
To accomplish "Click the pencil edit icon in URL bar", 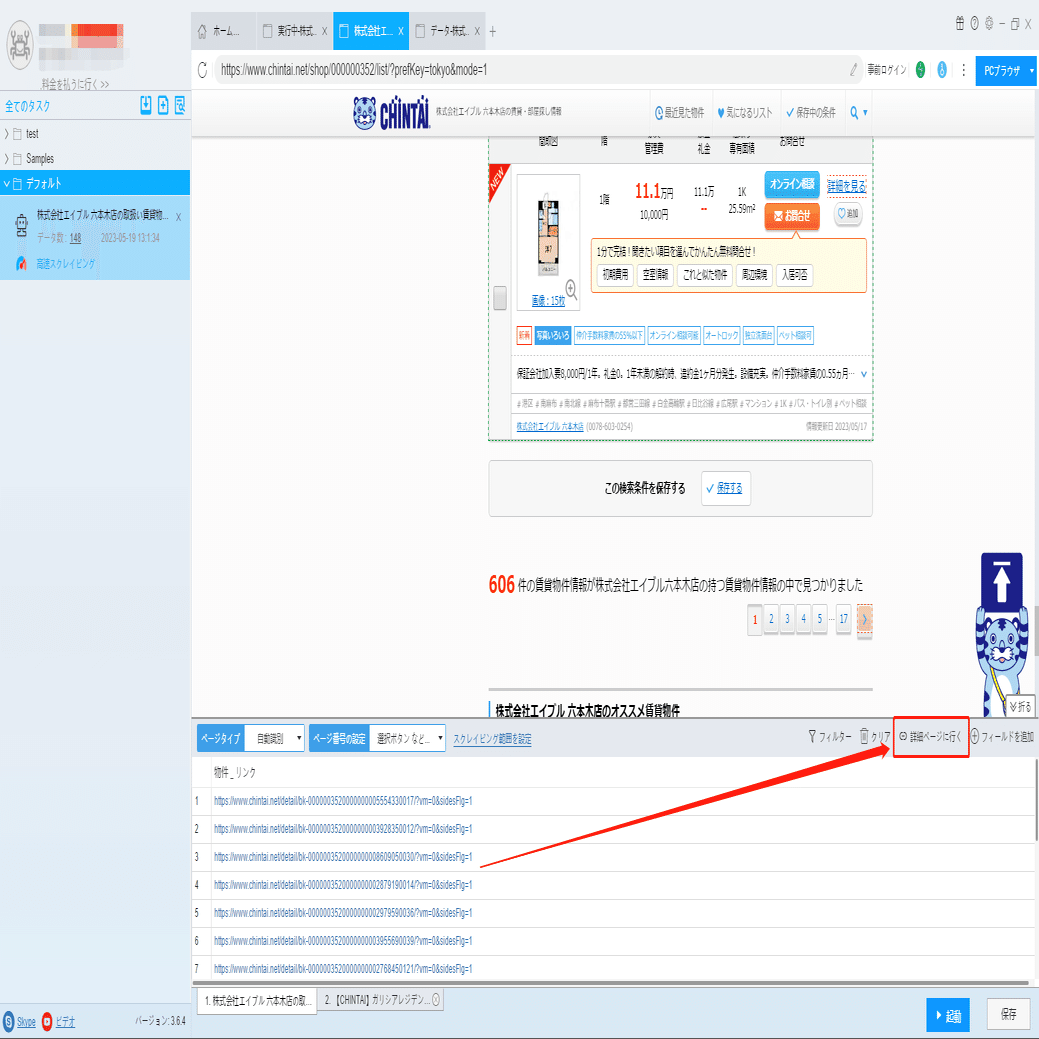I will coord(853,70).
